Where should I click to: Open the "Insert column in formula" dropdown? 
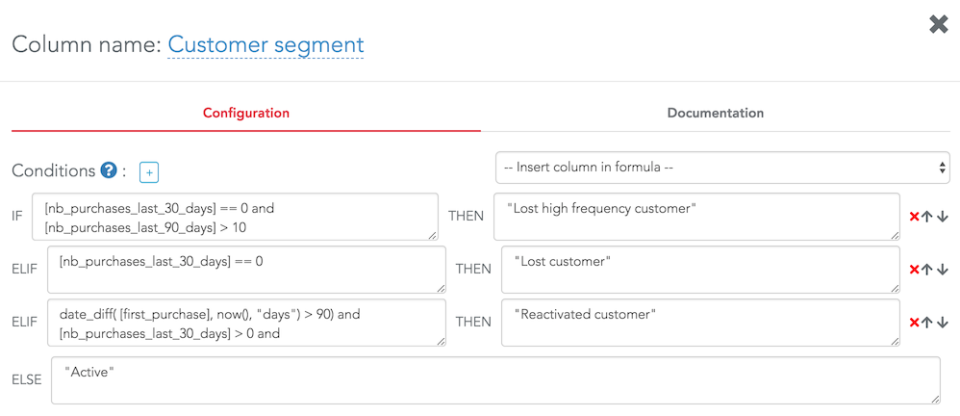722,167
